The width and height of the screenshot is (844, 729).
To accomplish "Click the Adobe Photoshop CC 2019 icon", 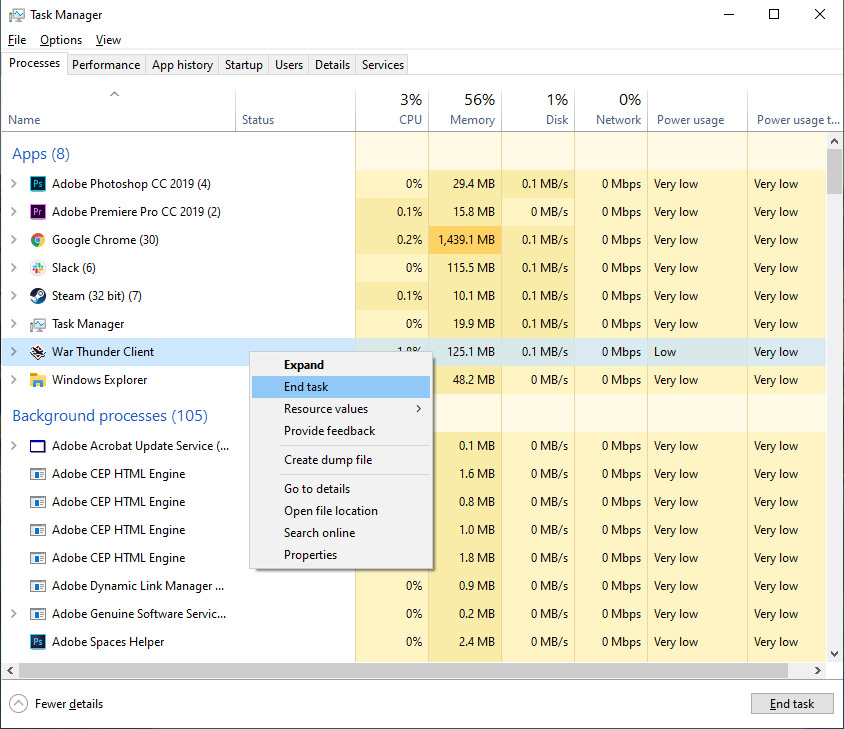I will point(38,184).
